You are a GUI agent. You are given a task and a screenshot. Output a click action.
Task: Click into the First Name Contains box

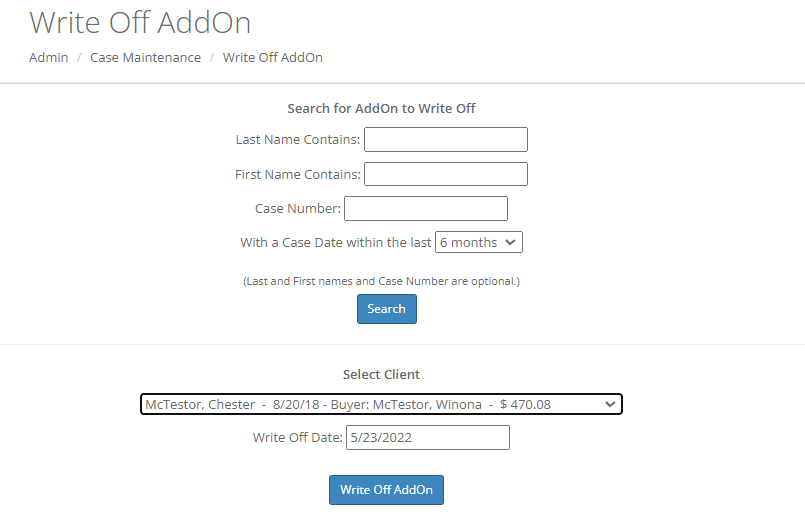coord(445,174)
